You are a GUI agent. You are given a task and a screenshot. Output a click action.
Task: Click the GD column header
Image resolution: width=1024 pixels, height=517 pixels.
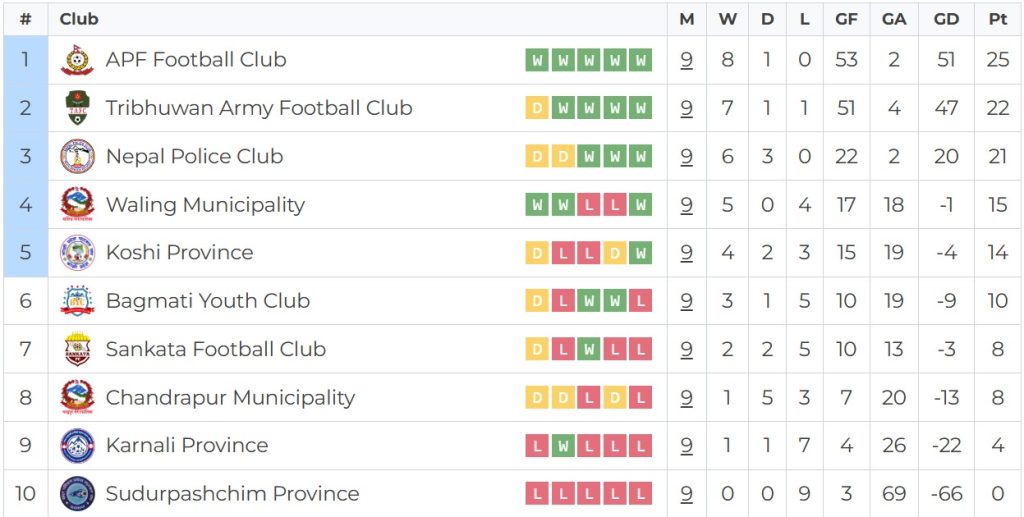click(x=946, y=19)
